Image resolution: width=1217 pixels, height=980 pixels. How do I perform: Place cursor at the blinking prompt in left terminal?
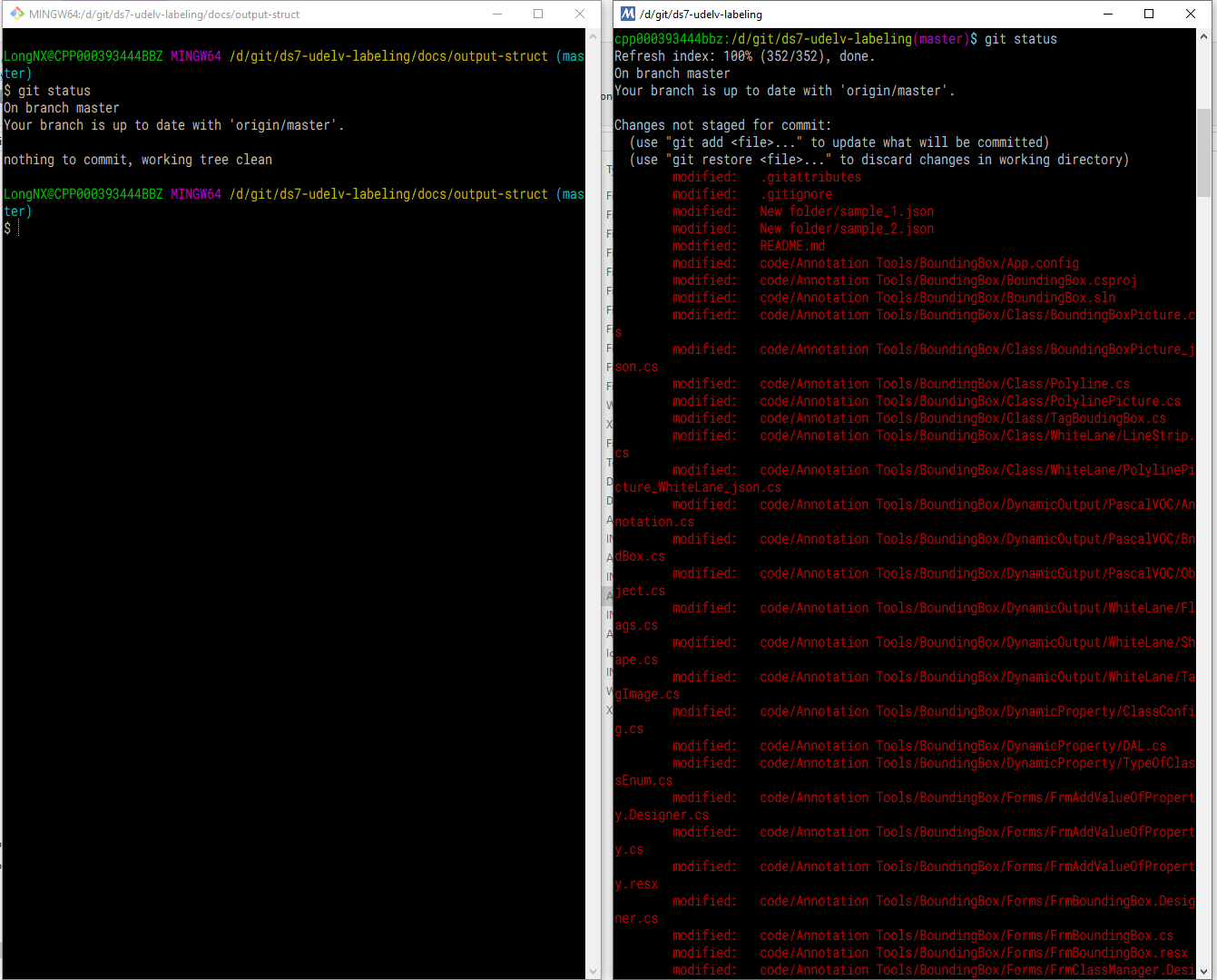click(18, 227)
